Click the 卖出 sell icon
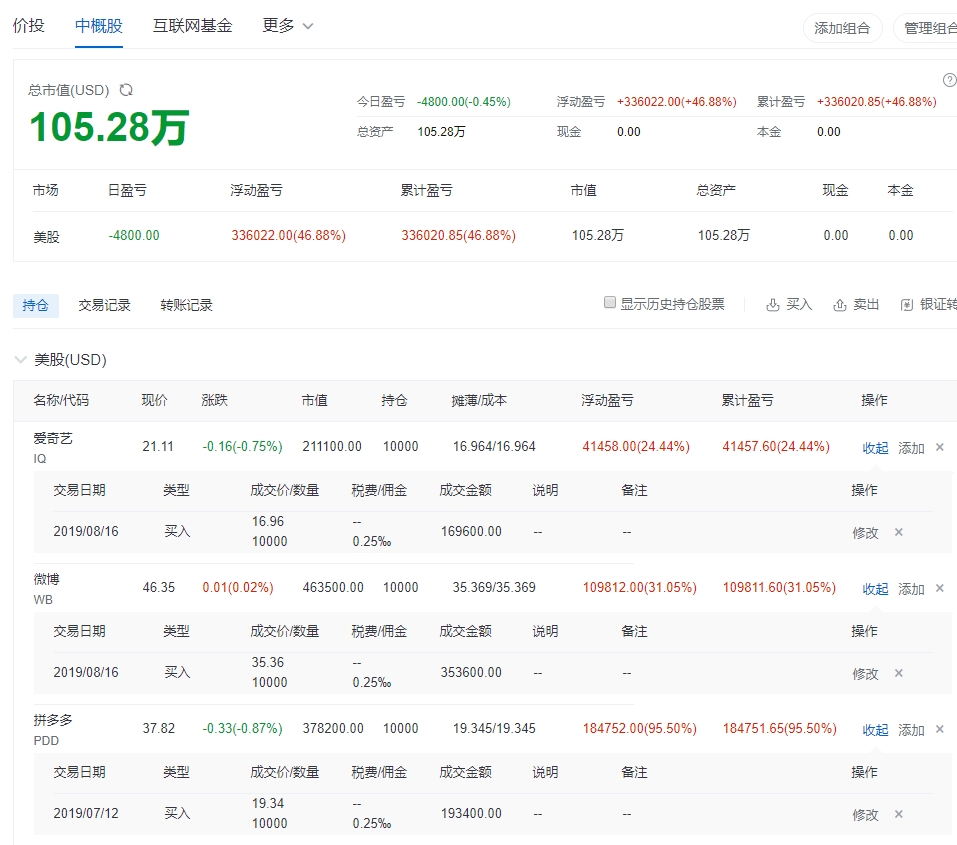 (840, 305)
